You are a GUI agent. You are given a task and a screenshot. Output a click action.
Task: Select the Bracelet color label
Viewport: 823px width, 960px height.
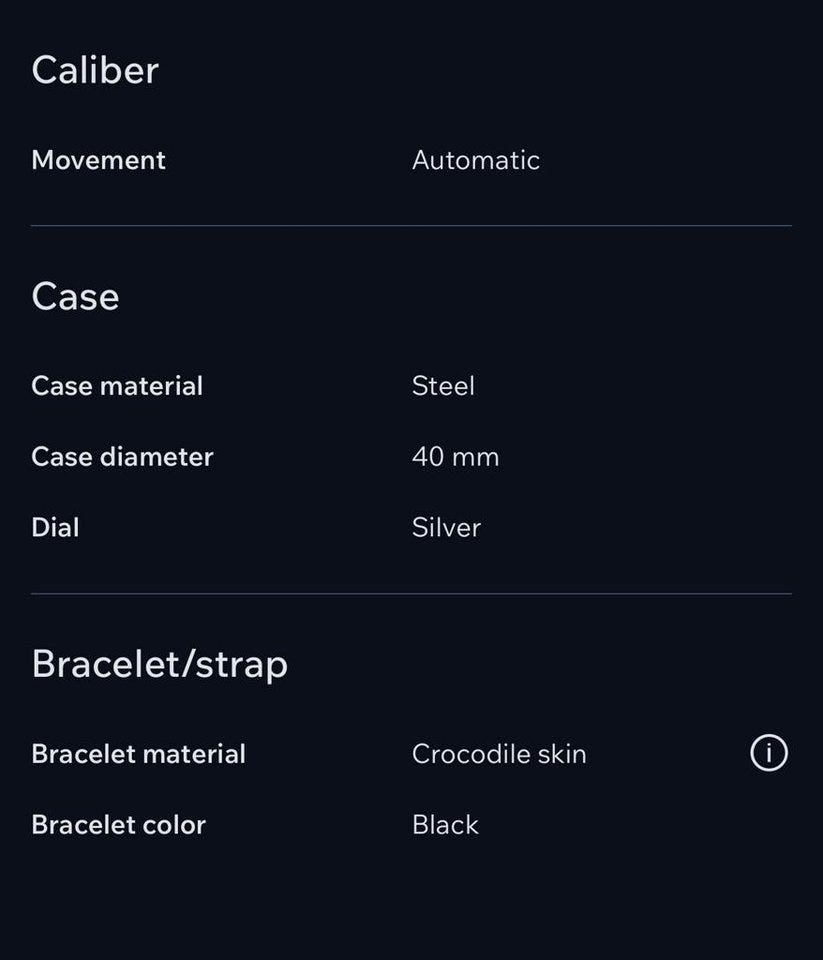[x=118, y=825]
